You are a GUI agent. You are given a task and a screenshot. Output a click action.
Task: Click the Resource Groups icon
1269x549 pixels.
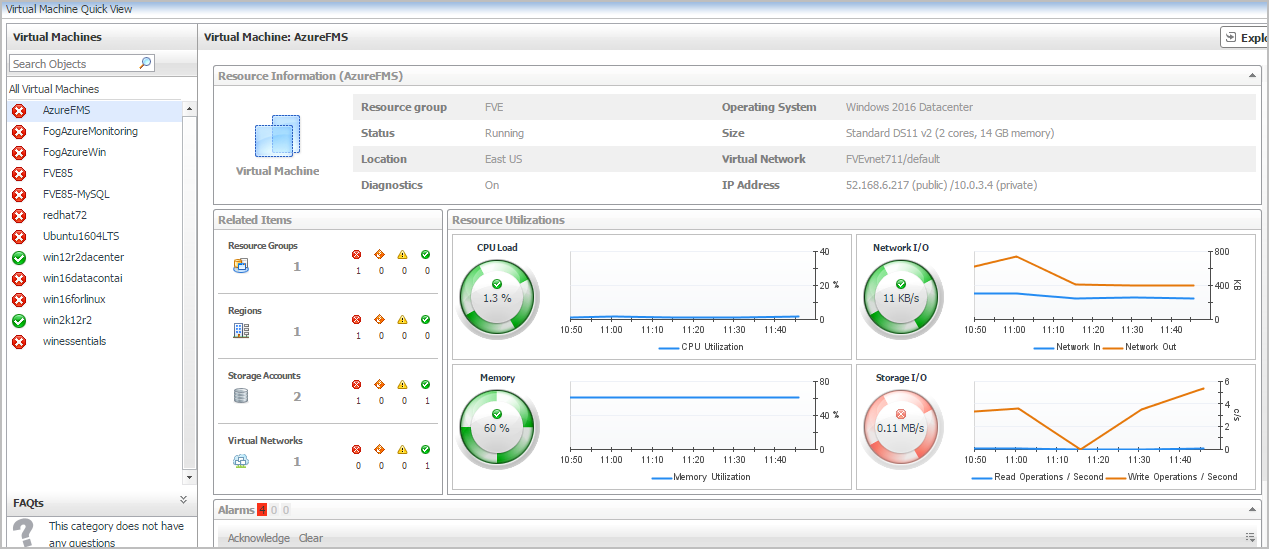click(x=240, y=266)
